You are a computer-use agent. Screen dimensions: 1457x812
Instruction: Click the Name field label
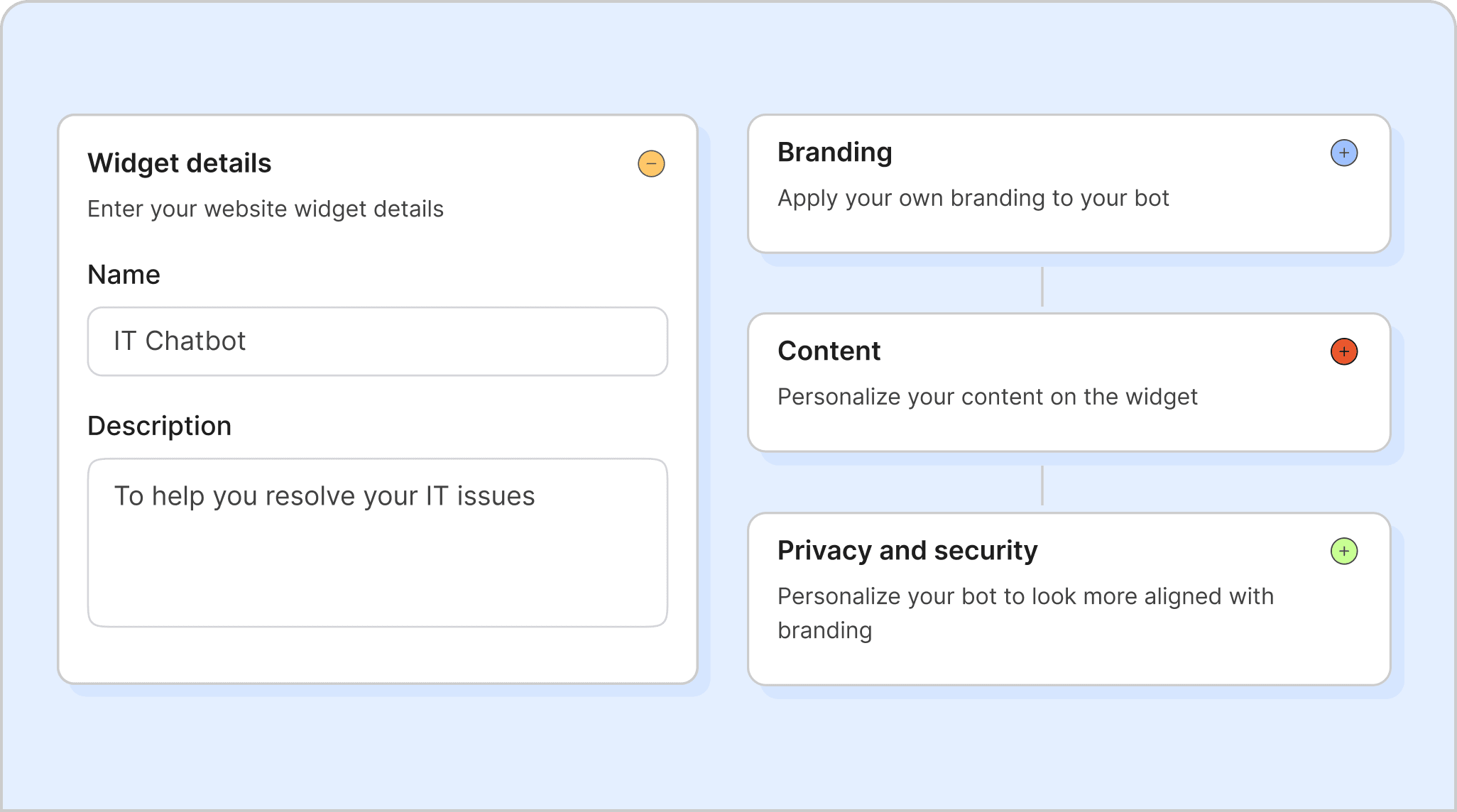point(124,275)
